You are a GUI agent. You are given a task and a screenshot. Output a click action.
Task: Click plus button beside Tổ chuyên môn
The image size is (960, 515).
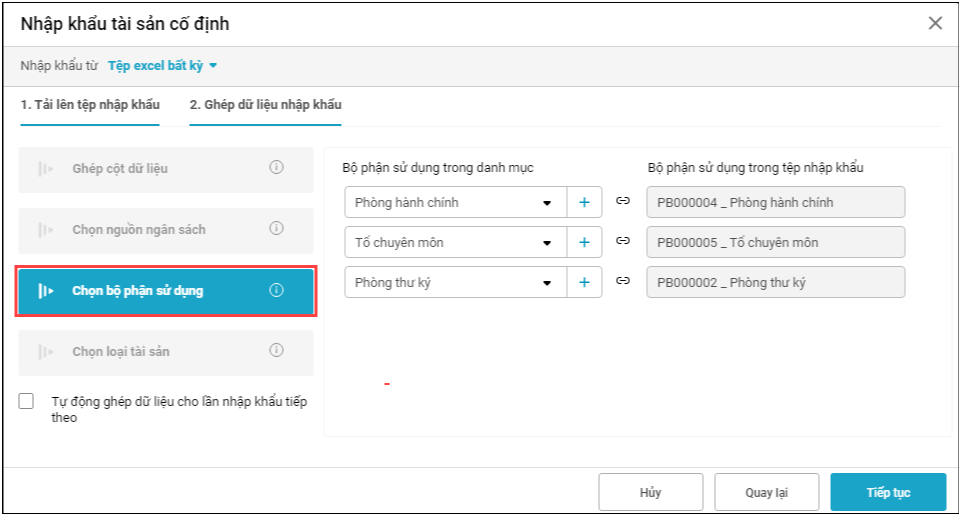click(584, 242)
